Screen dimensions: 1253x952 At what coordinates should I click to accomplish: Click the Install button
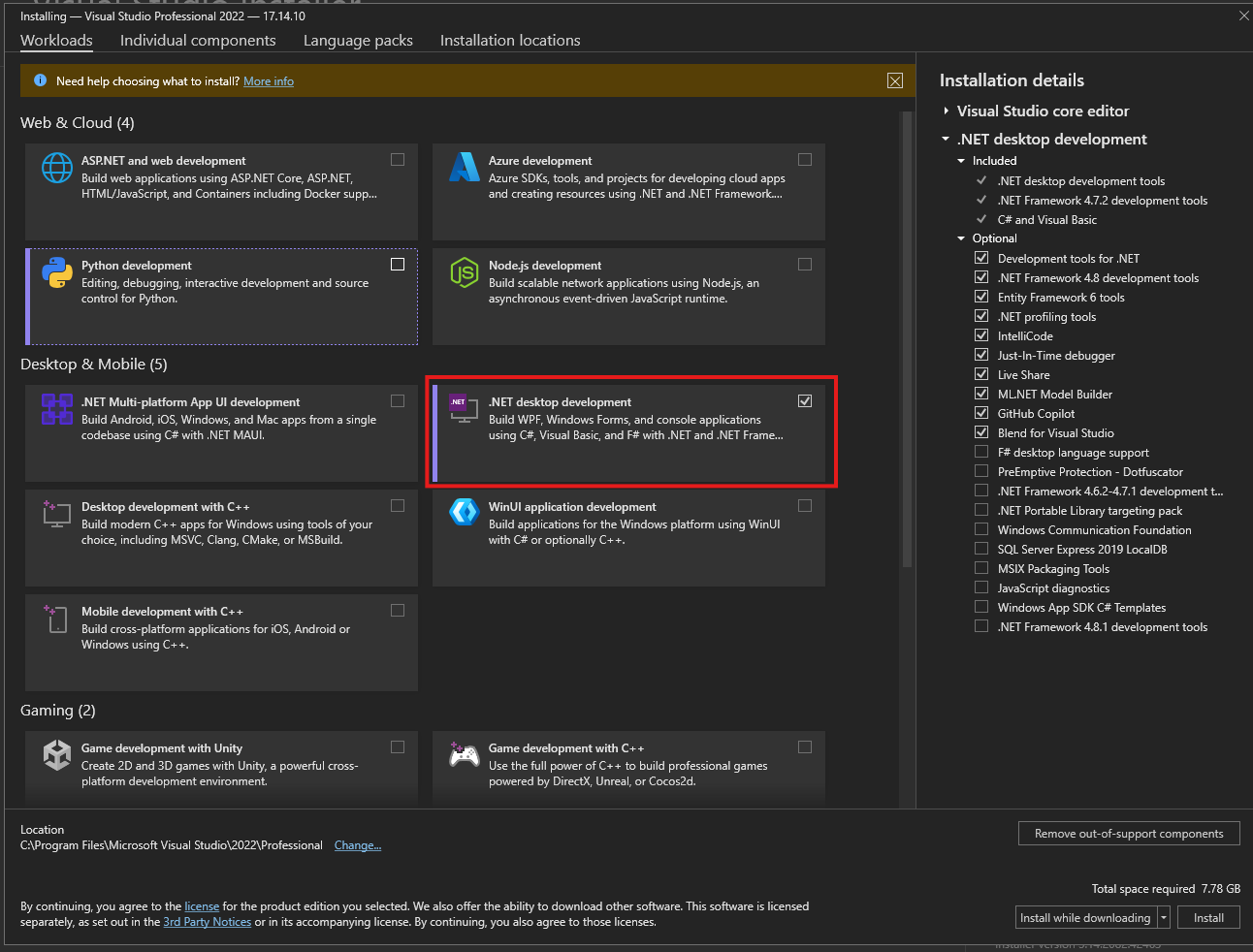click(1208, 918)
